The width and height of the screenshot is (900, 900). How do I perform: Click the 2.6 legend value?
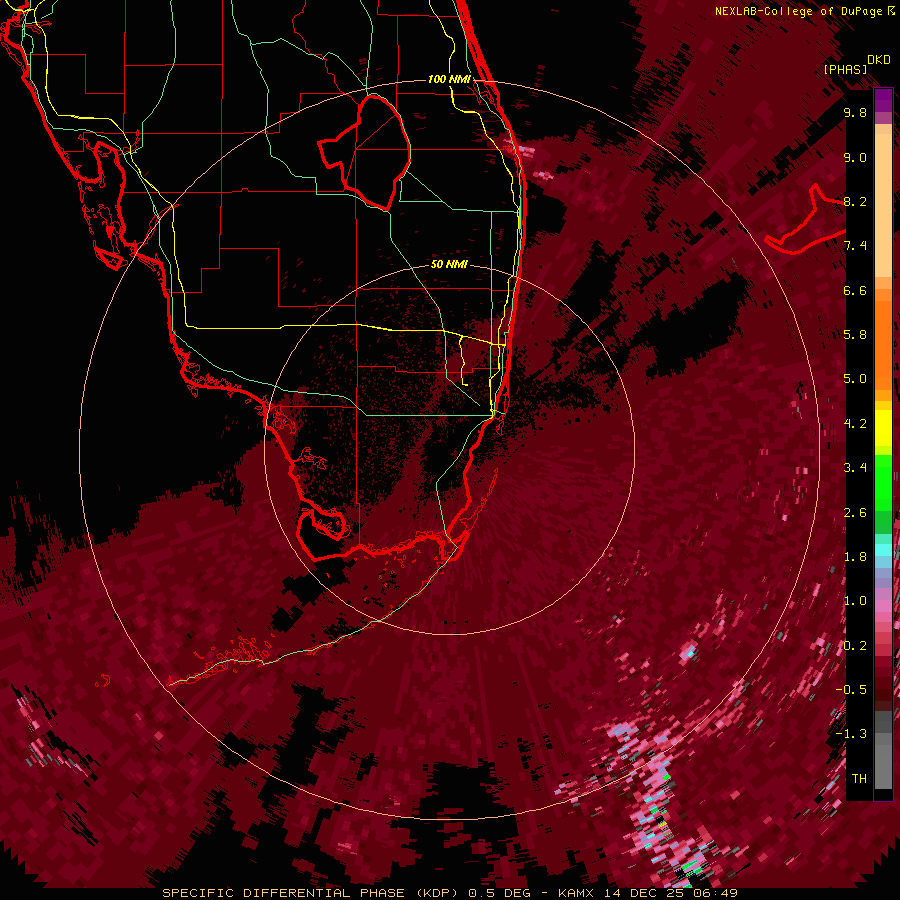coord(855,513)
